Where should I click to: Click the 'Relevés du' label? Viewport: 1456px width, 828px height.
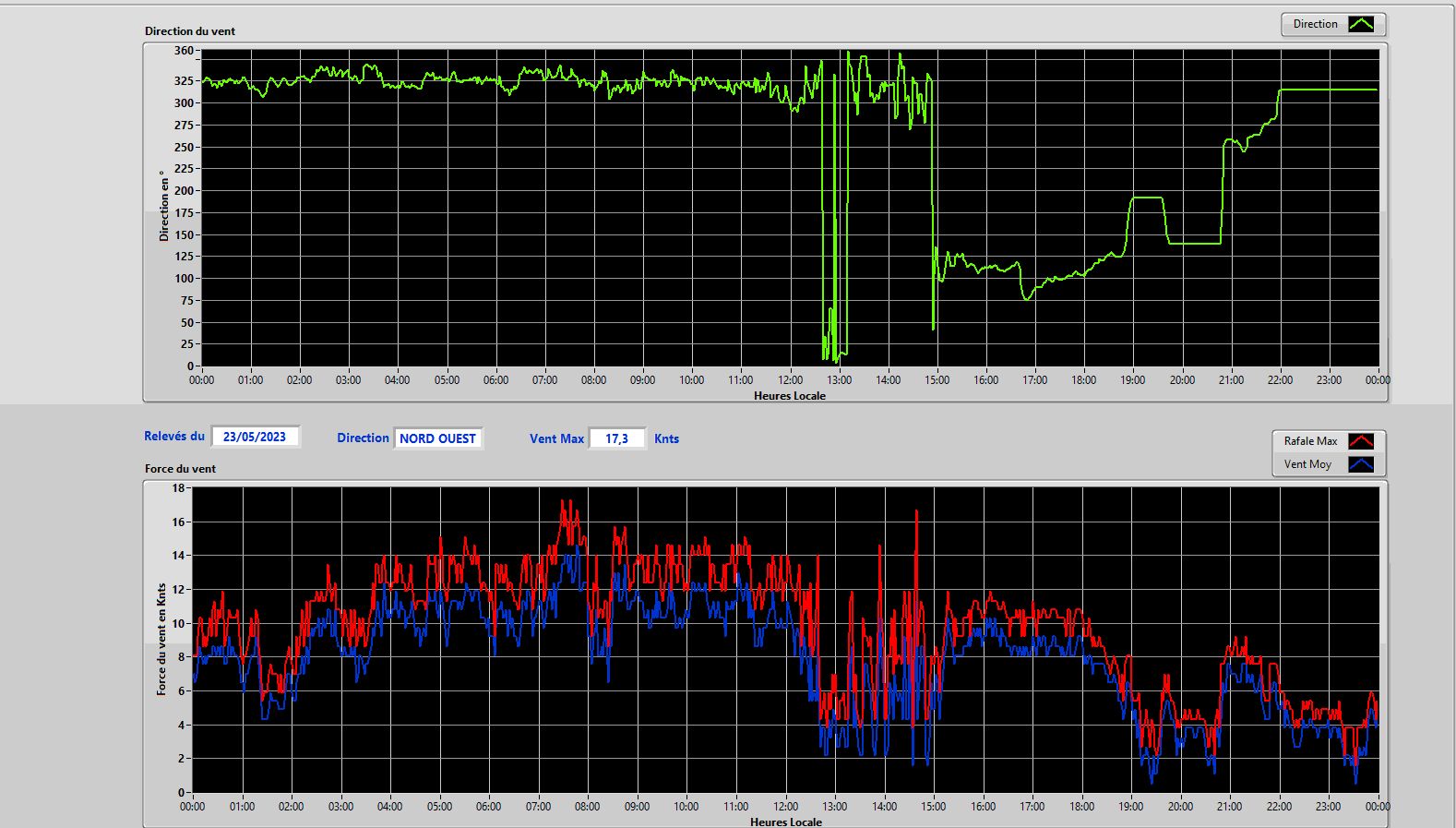pos(174,437)
